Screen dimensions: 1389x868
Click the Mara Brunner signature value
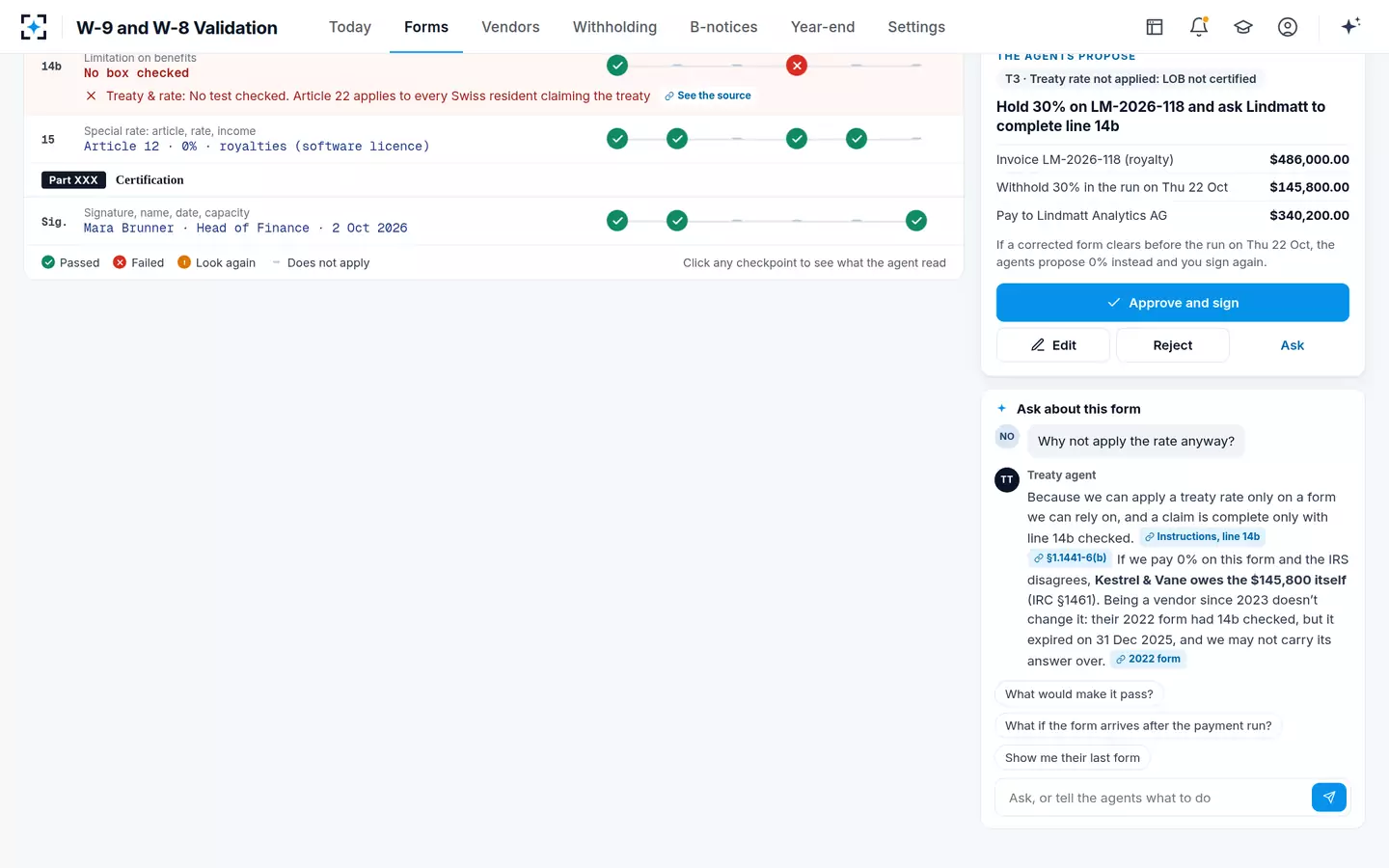[245, 229]
